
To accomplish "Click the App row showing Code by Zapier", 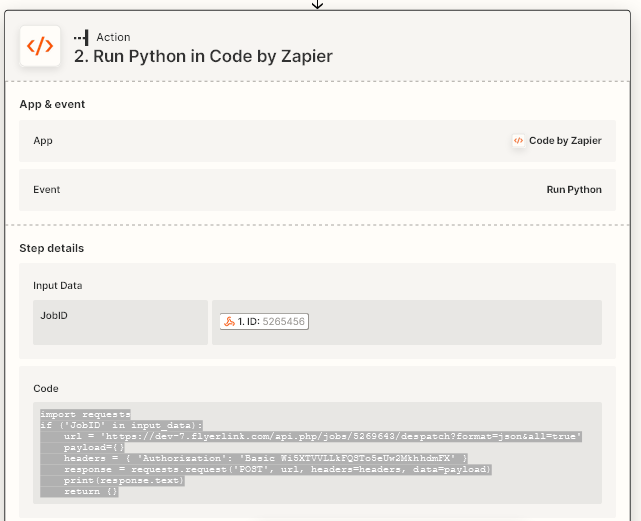I will click(x=317, y=141).
